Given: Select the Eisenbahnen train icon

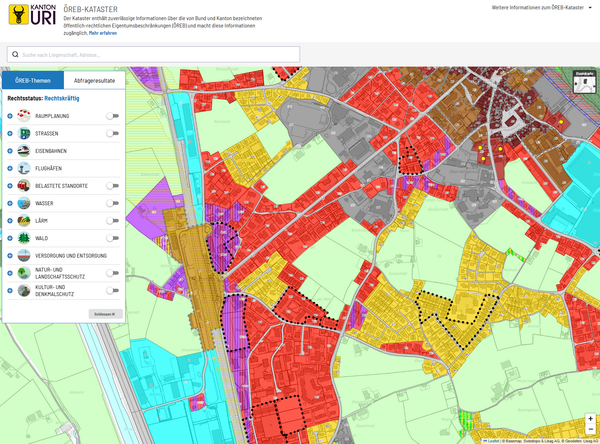Looking at the screenshot, I should click(x=24, y=151).
